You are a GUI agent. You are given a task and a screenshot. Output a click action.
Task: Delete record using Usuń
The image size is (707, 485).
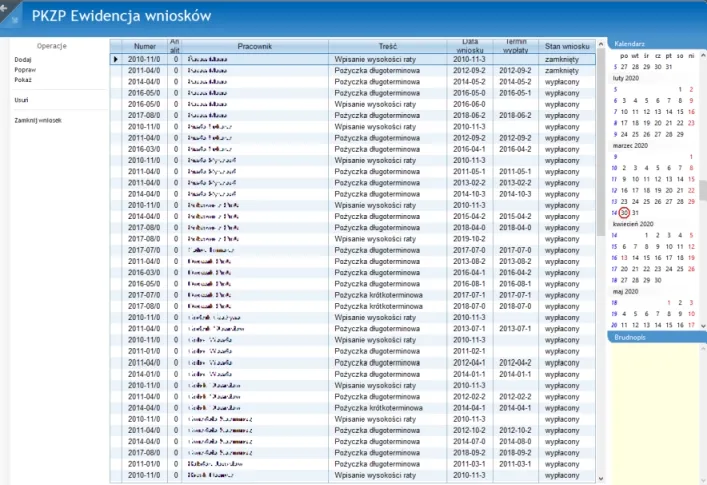[21, 100]
